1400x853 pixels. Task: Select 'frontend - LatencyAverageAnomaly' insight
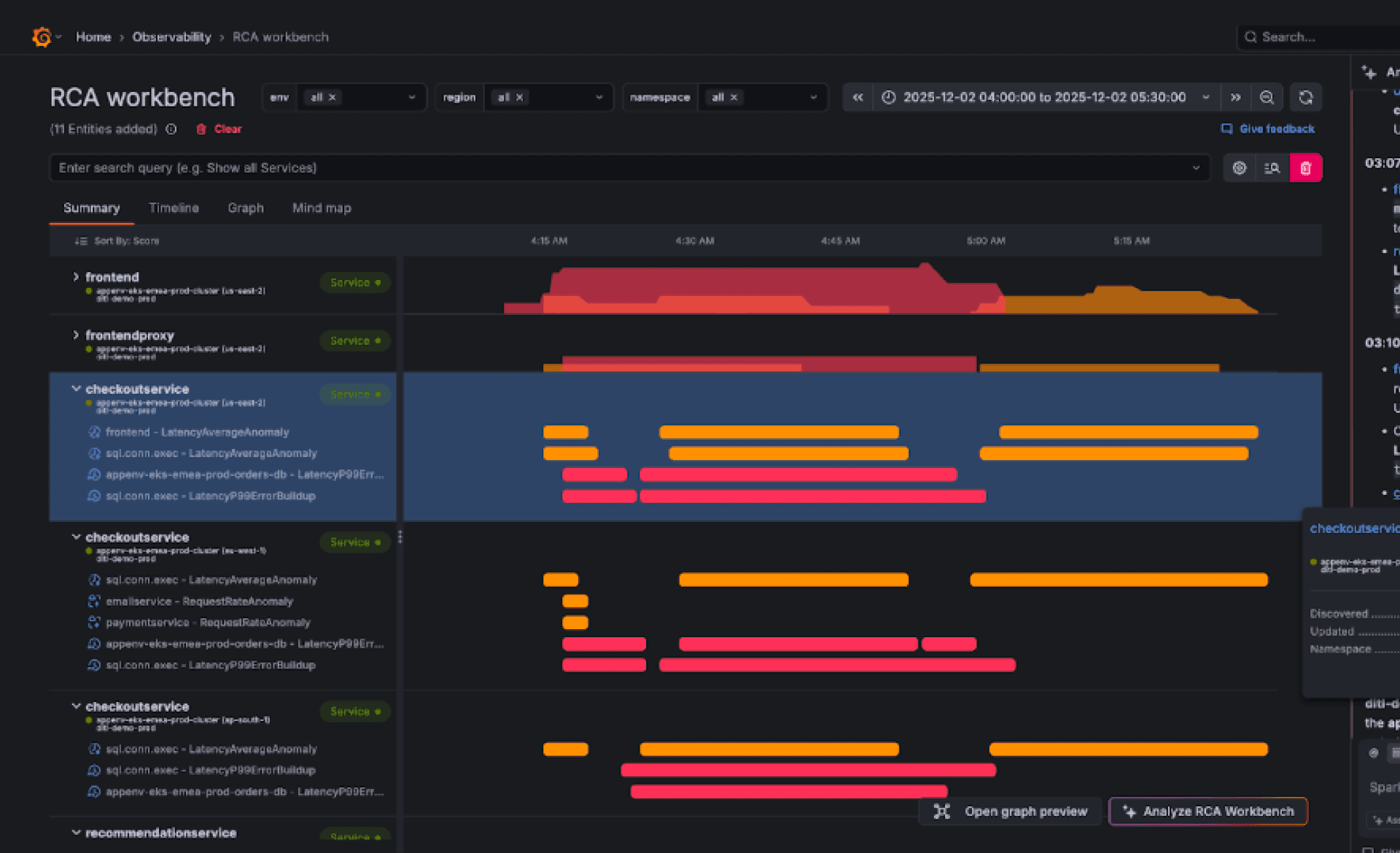pos(197,432)
